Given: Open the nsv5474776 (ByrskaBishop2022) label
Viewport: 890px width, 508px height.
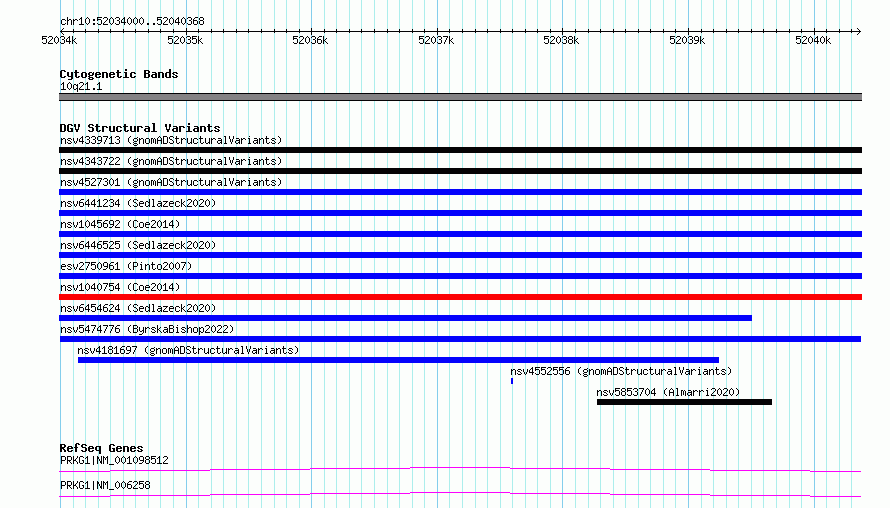Looking at the screenshot, I should point(147,329).
